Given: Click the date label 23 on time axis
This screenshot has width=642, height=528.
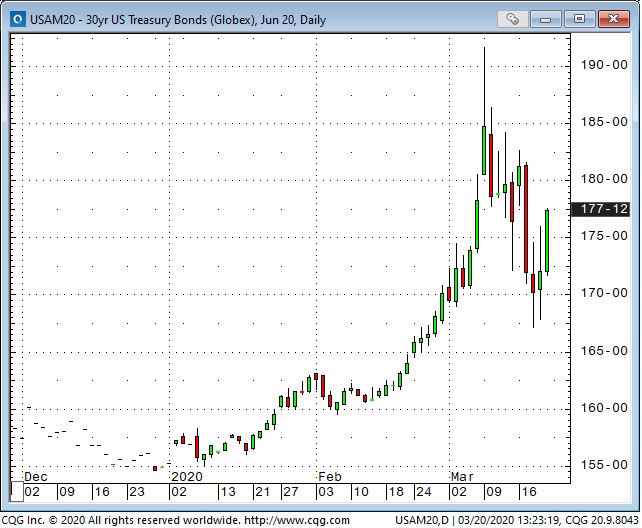Looking at the screenshot, I should pos(137,492).
